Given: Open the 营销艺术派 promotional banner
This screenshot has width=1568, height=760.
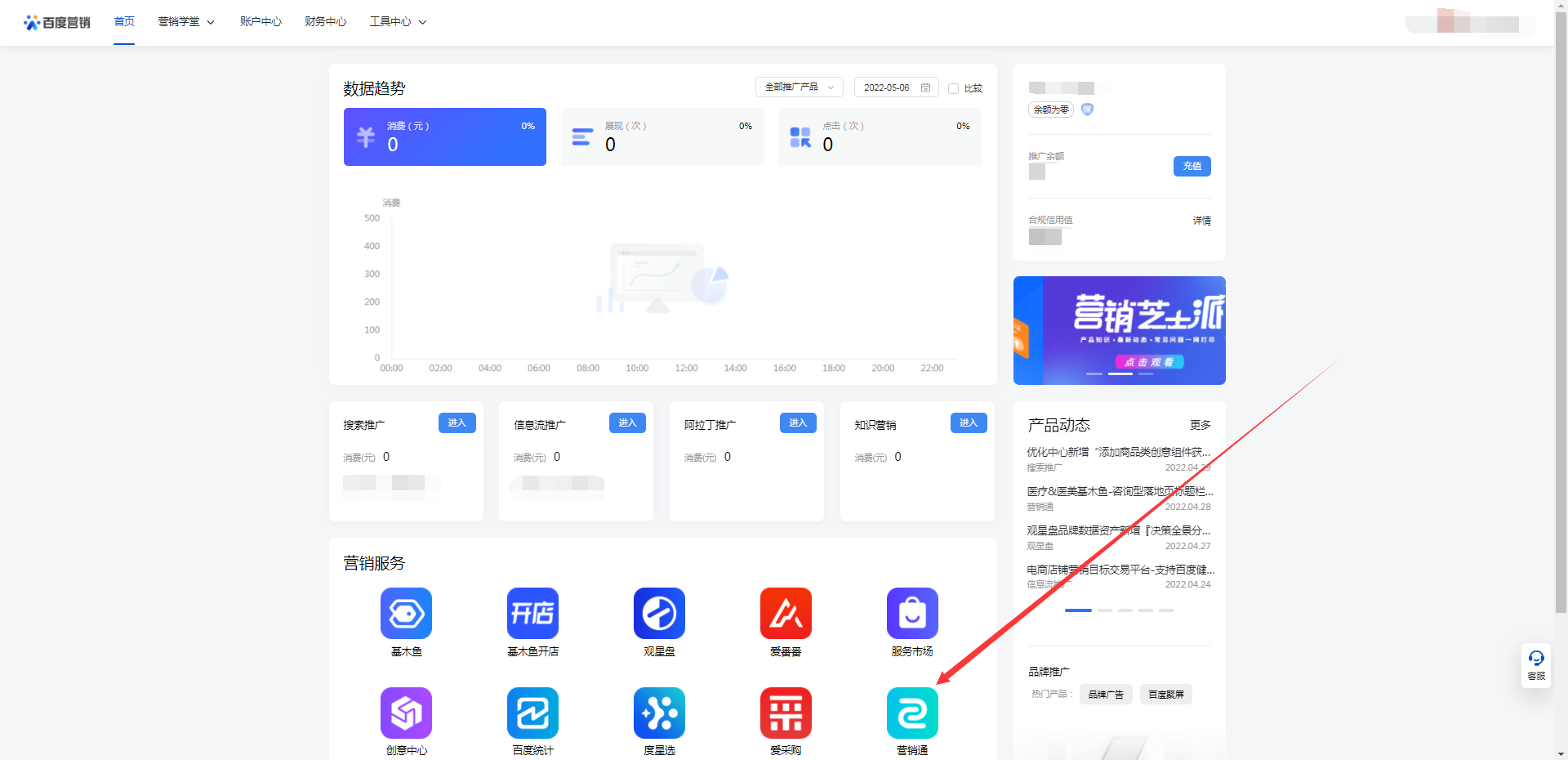Looking at the screenshot, I should (1120, 330).
